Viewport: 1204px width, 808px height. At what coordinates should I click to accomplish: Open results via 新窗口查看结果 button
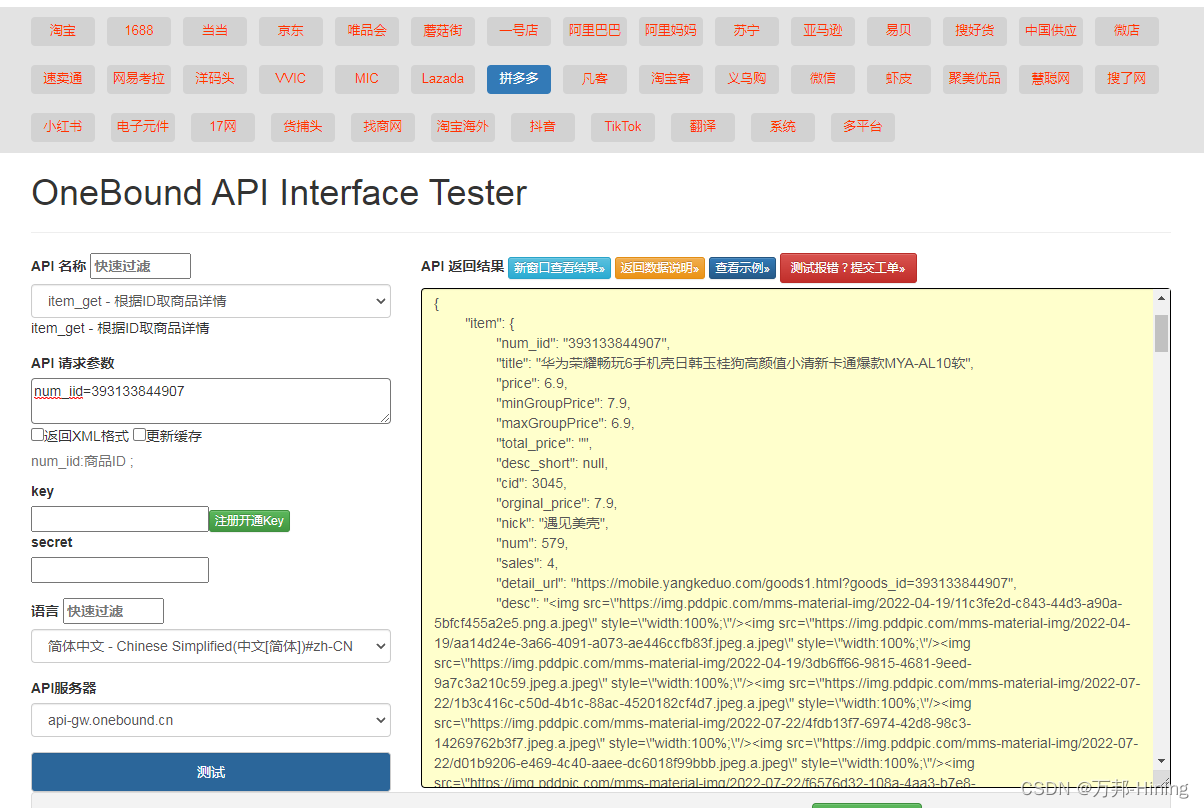559,268
